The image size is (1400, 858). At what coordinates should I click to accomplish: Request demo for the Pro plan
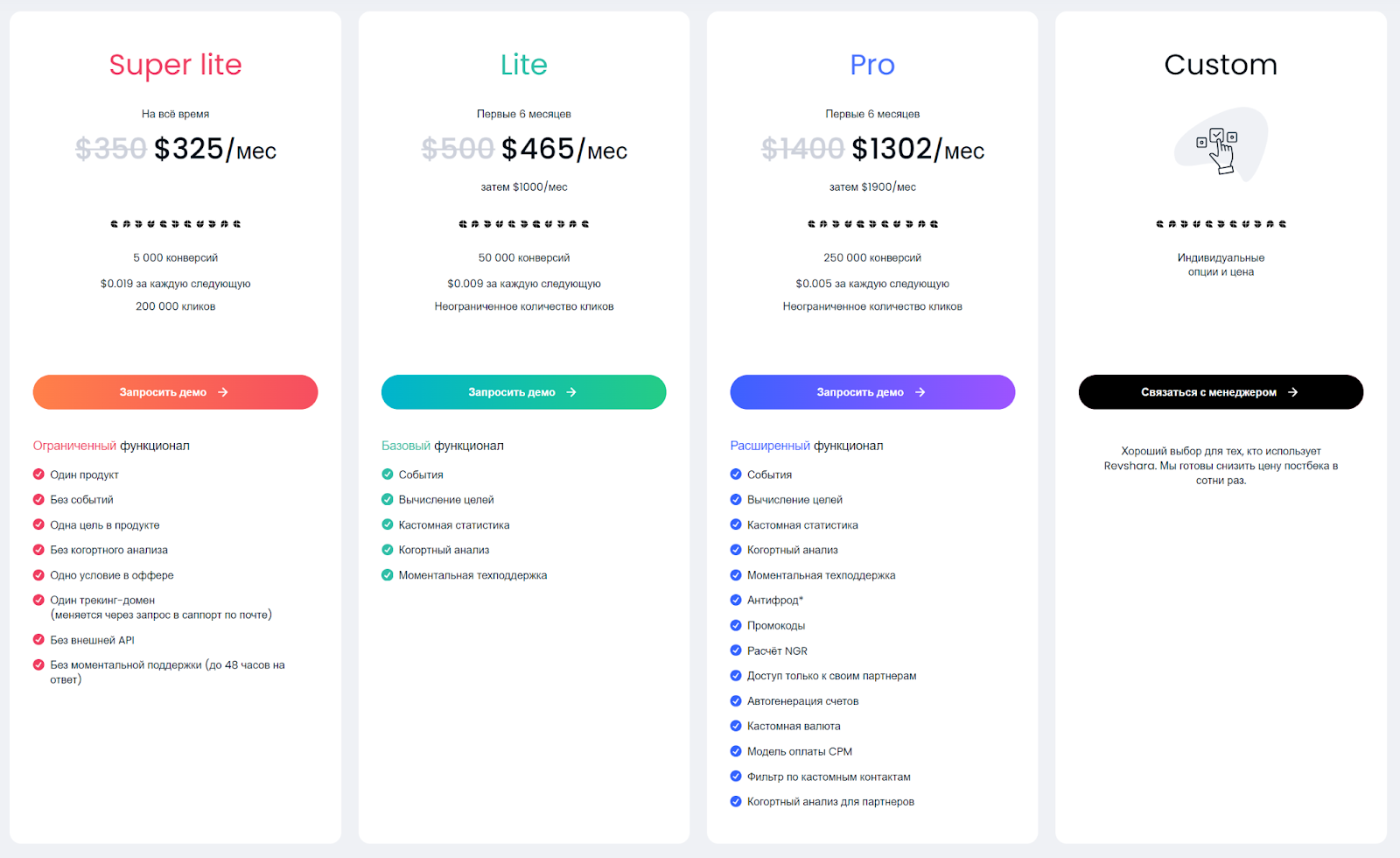[x=872, y=392]
